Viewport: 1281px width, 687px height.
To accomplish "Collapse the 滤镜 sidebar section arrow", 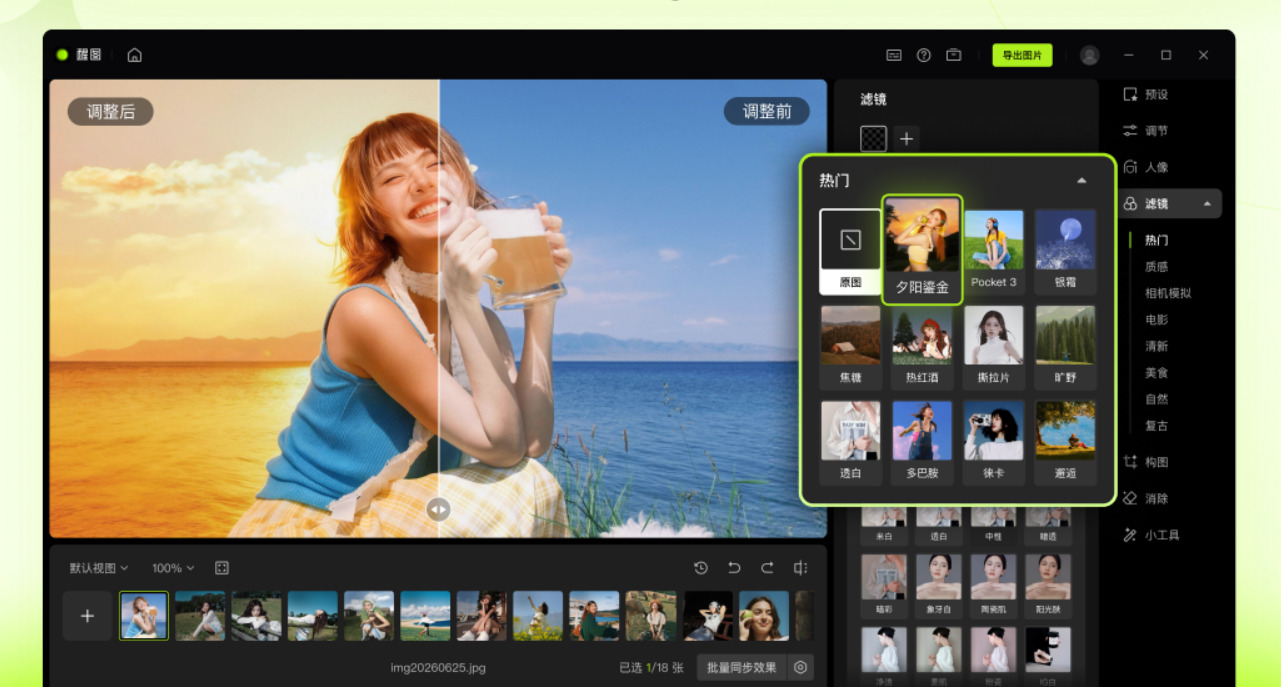I will pyautogui.click(x=1207, y=204).
